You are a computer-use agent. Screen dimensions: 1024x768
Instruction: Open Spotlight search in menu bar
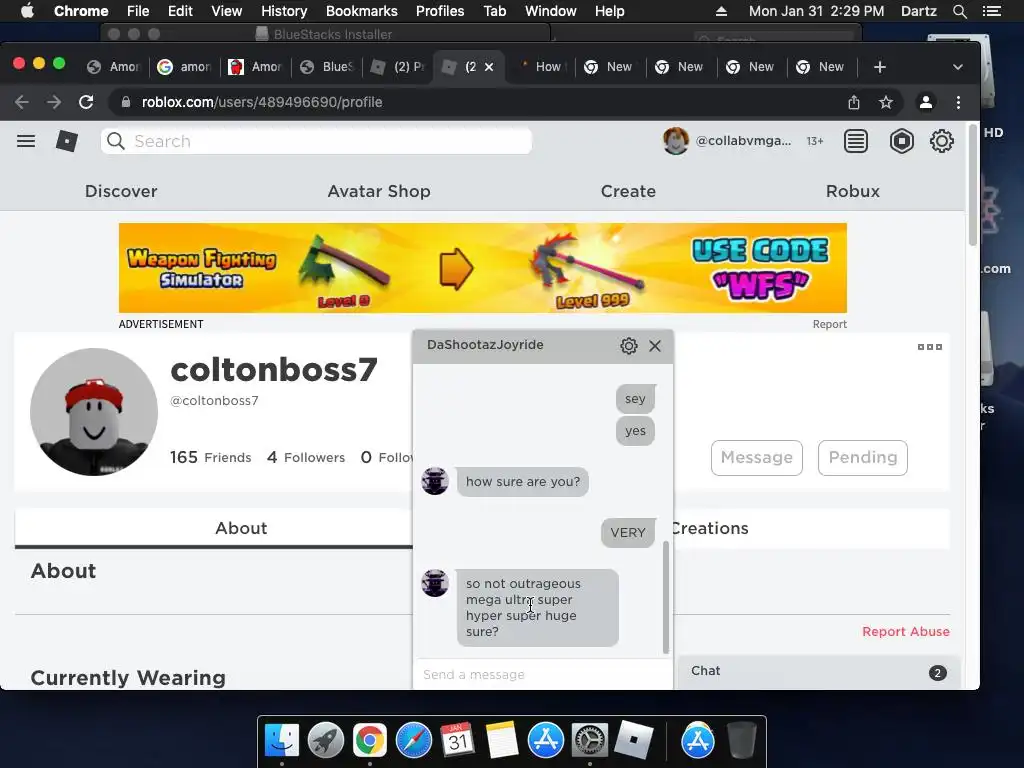tap(959, 11)
